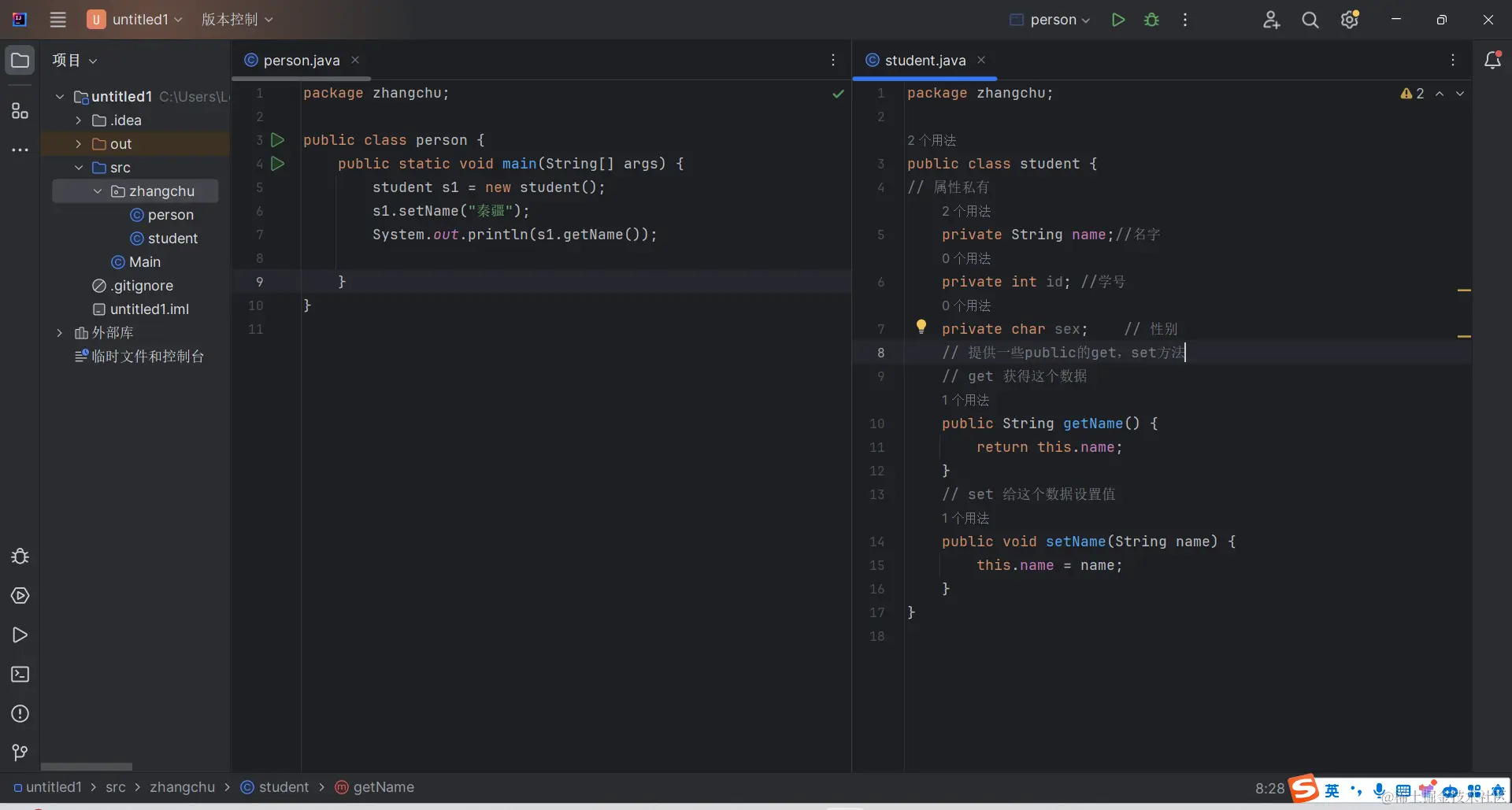Show notifications with the bell icon

coord(1492,61)
